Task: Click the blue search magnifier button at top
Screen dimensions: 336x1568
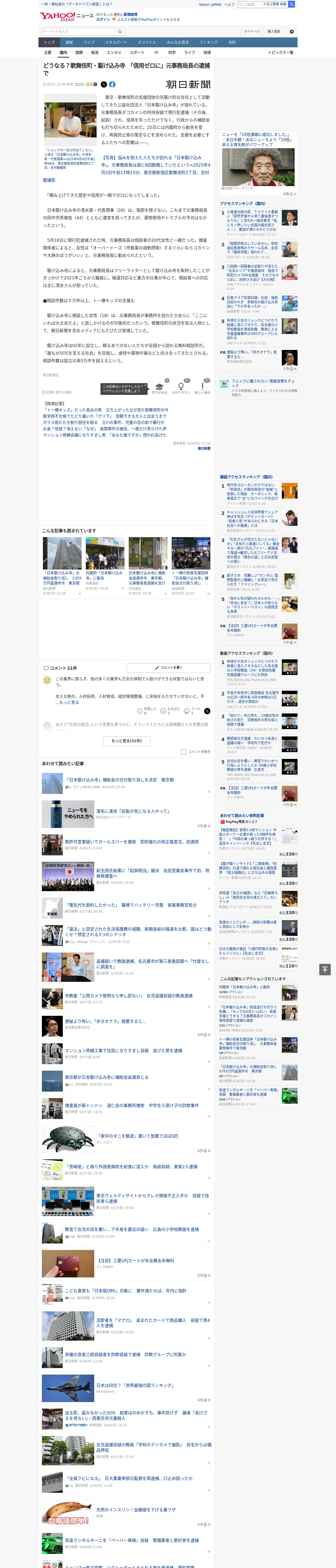Action: [x=292, y=4]
